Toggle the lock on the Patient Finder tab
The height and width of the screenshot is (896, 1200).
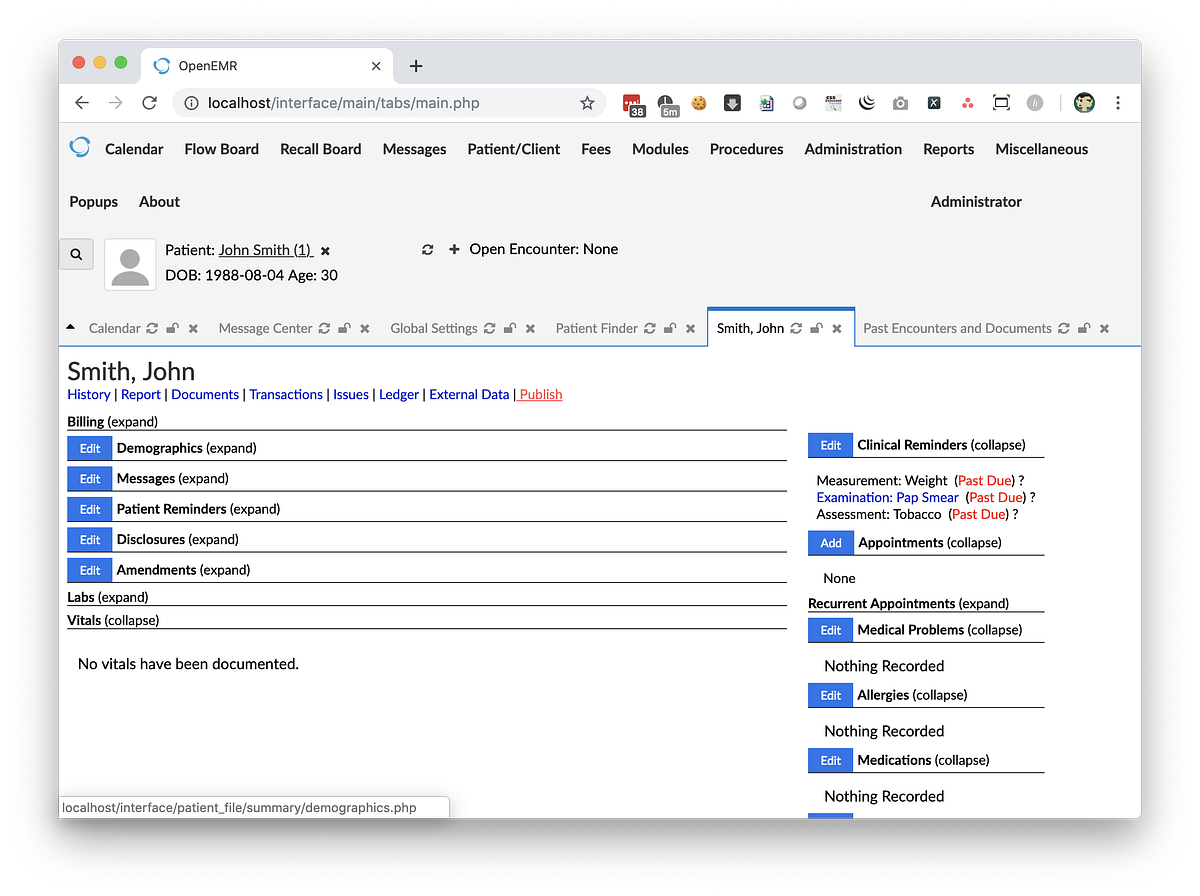pyautogui.click(x=669, y=327)
